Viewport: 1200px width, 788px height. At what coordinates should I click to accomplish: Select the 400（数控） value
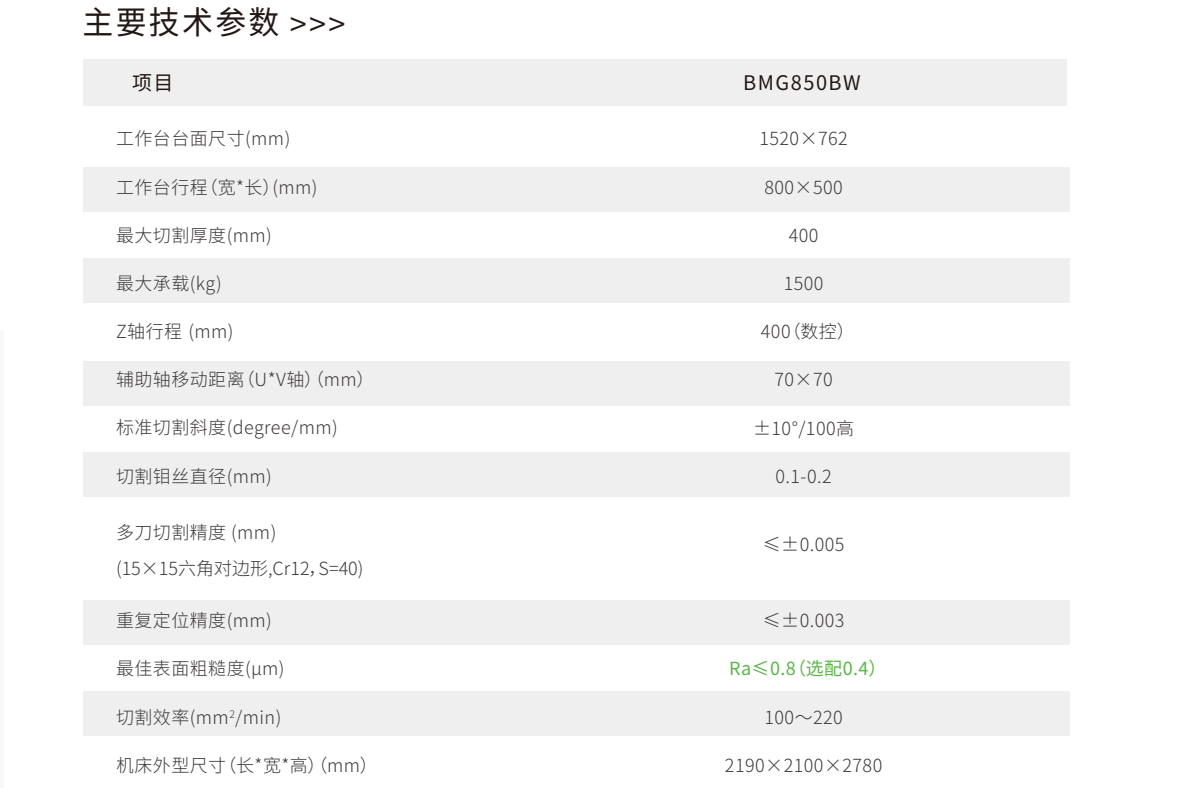click(x=803, y=332)
